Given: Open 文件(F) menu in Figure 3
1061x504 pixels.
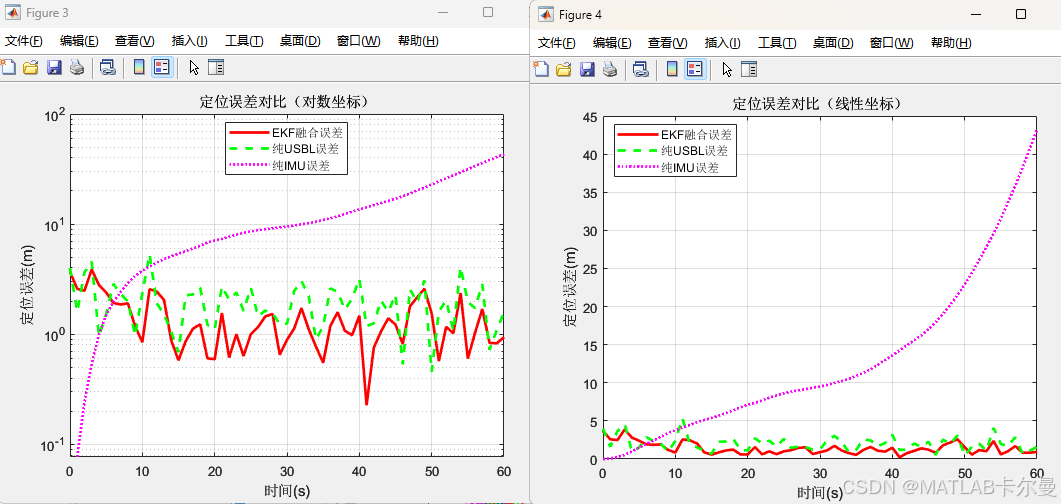Looking at the screenshot, I should tap(24, 41).
